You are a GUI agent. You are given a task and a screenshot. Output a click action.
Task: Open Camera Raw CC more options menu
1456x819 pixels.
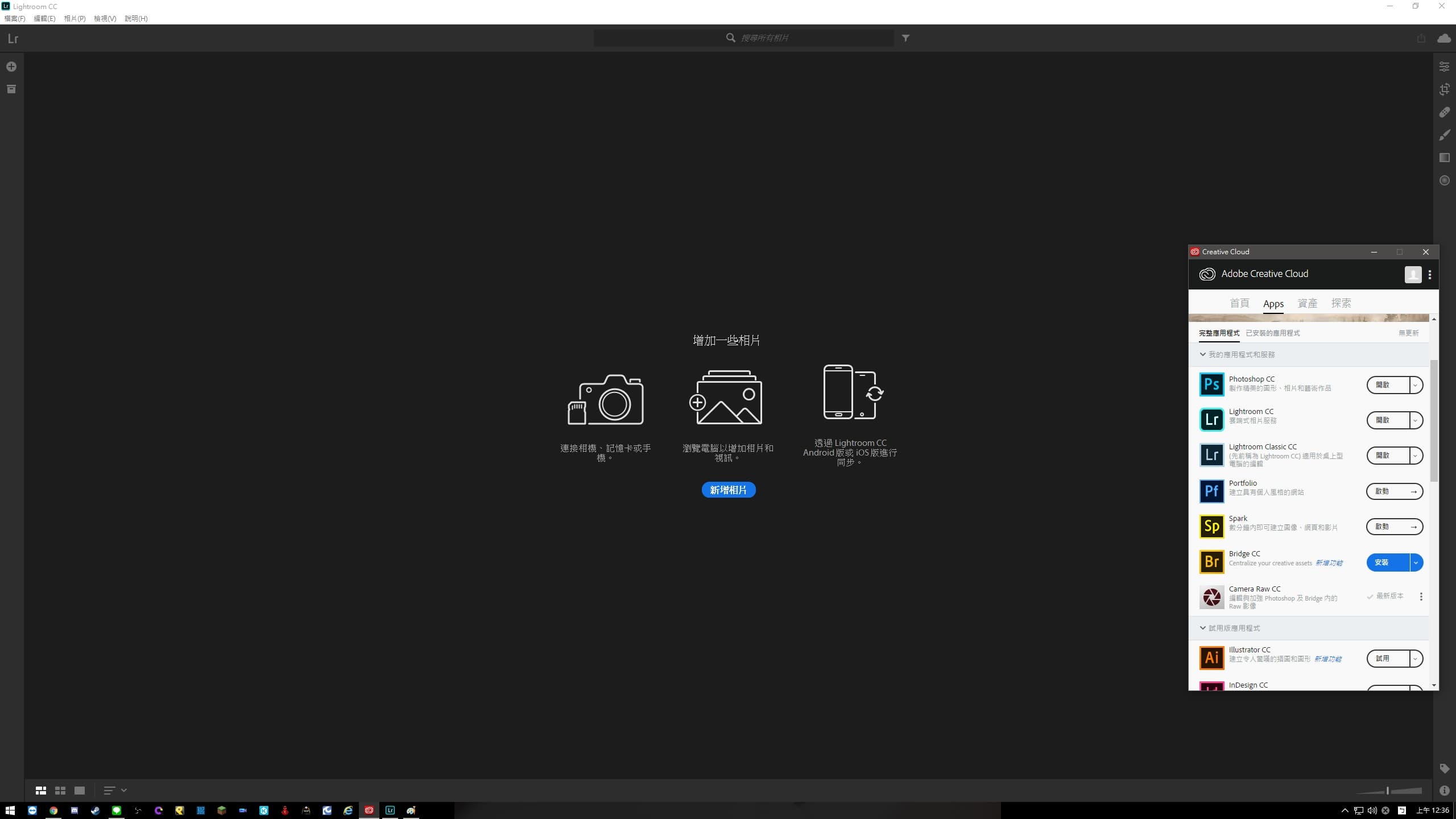point(1421,597)
